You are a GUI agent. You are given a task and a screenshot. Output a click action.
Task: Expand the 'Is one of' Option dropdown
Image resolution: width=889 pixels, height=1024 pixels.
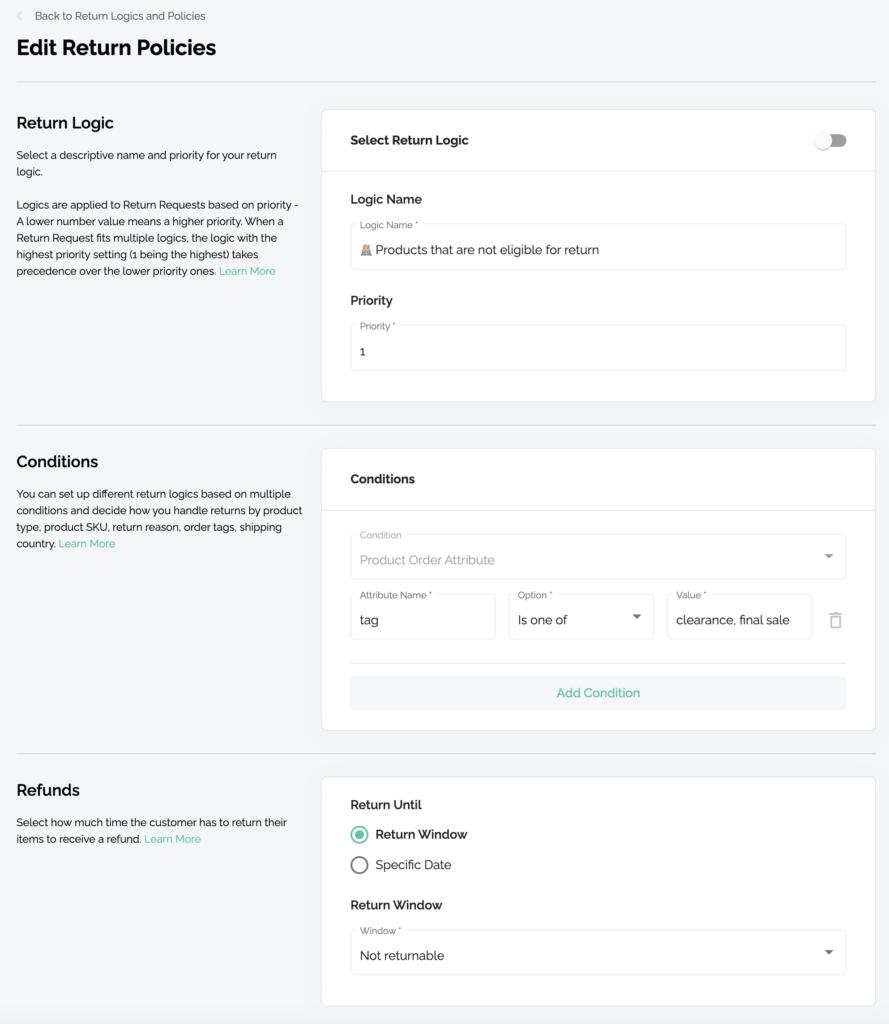(x=580, y=619)
